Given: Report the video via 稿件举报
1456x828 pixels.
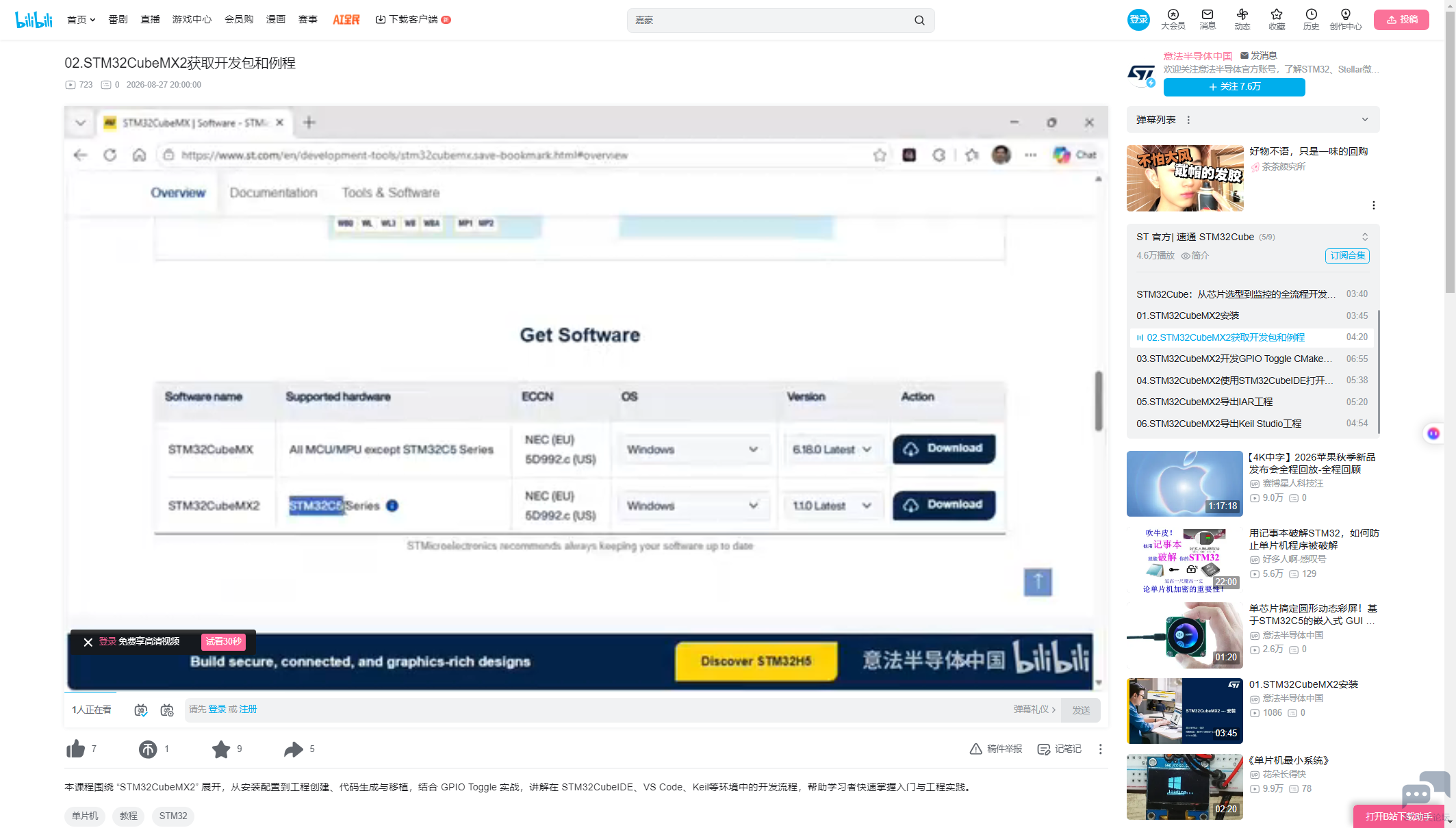Looking at the screenshot, I should coord(996,749).
